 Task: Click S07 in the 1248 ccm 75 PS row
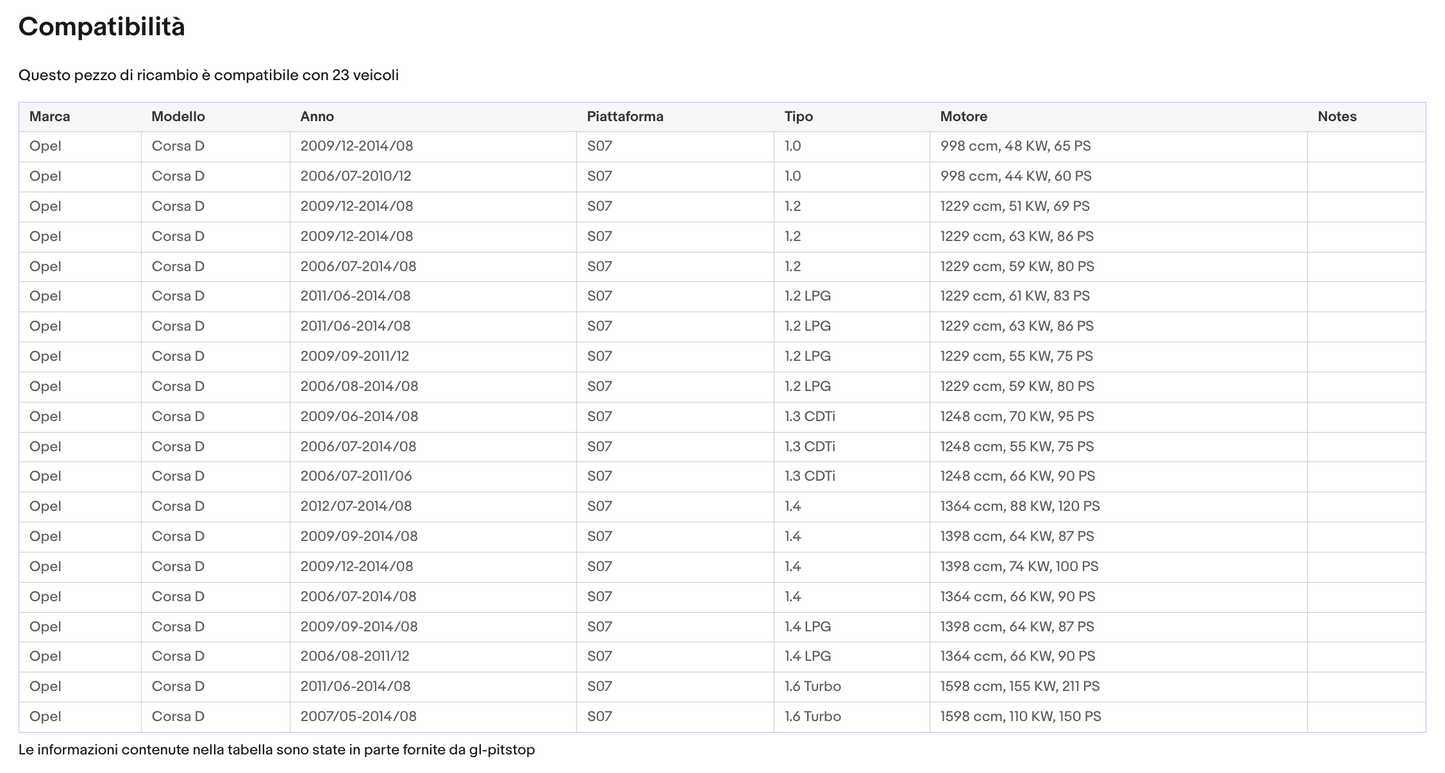[600, 446]
